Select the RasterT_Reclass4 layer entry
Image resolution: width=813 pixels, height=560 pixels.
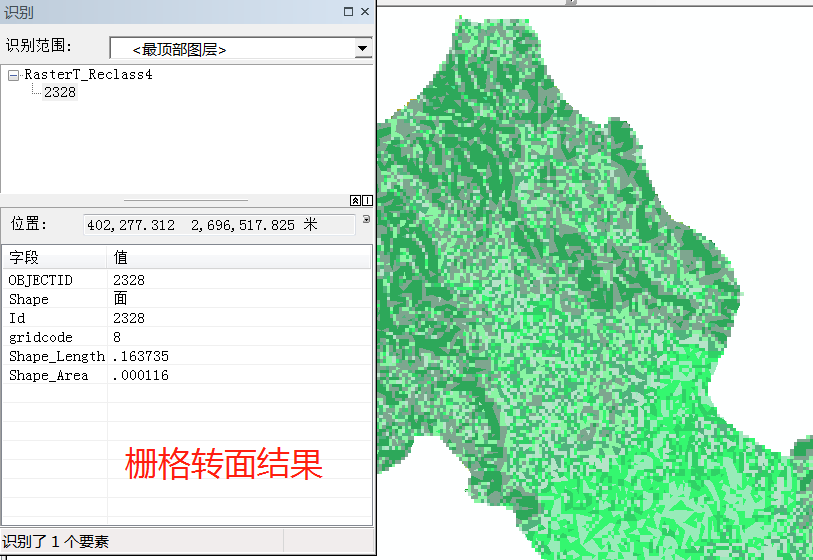[x=88, y=75]
